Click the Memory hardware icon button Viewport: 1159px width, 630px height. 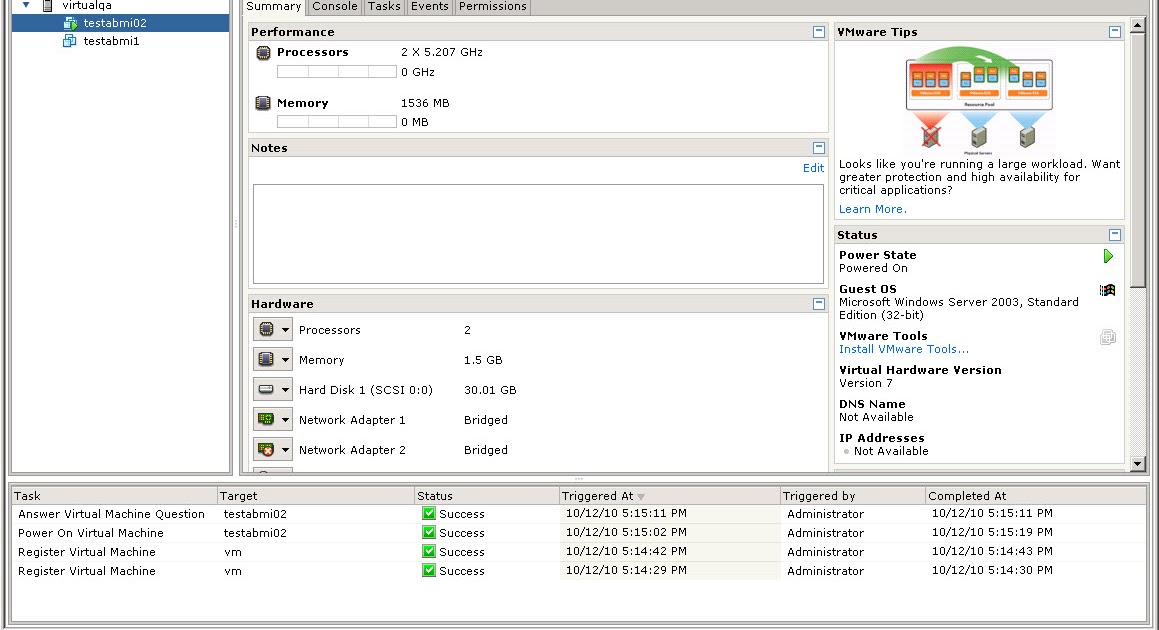pyautogui.click(x=266, y=359)
